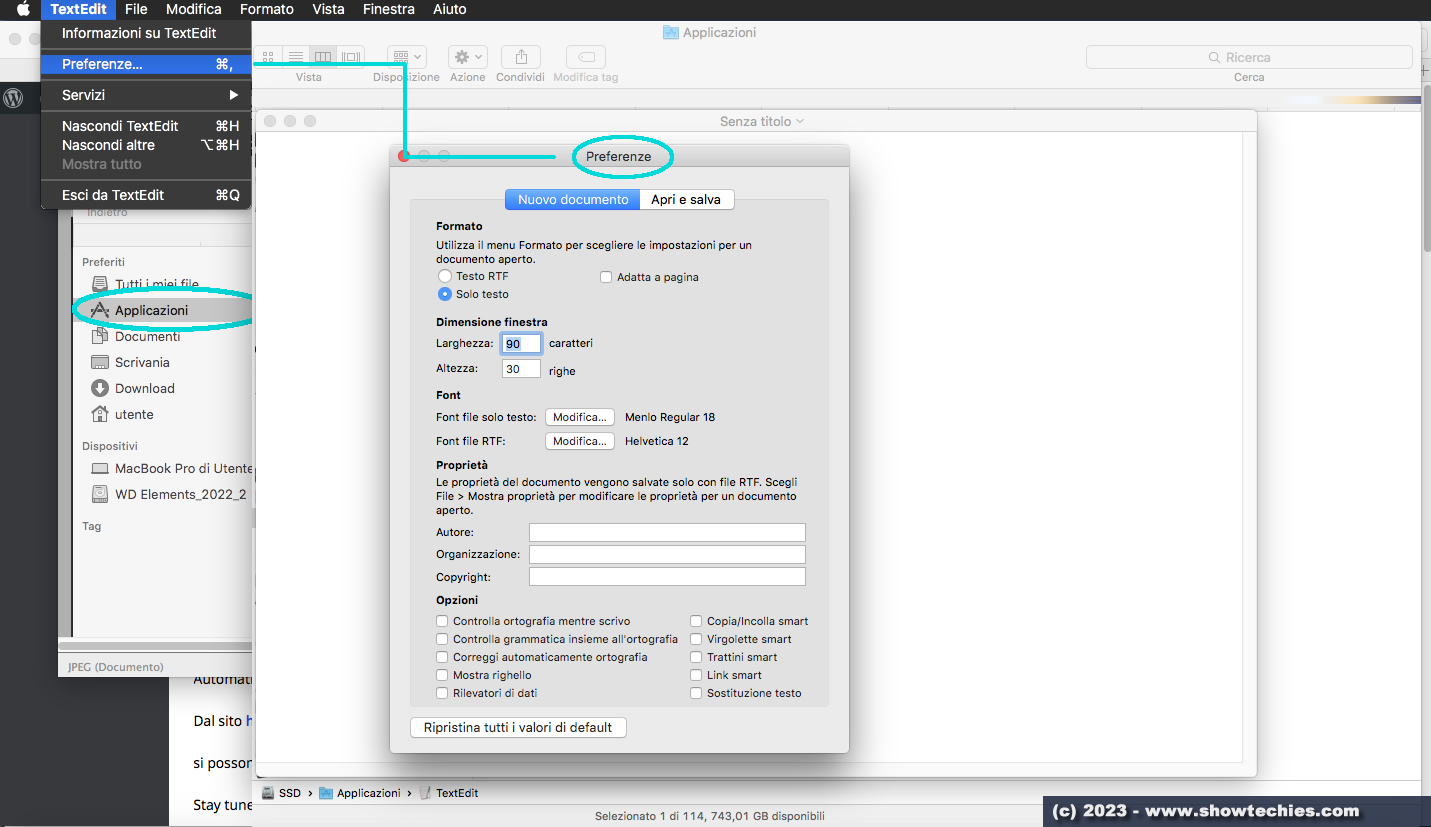This screenshot has width=1431, height=827.
Task: Click the Finder Ricerca search field
Action: click(x=1249, y=57)
